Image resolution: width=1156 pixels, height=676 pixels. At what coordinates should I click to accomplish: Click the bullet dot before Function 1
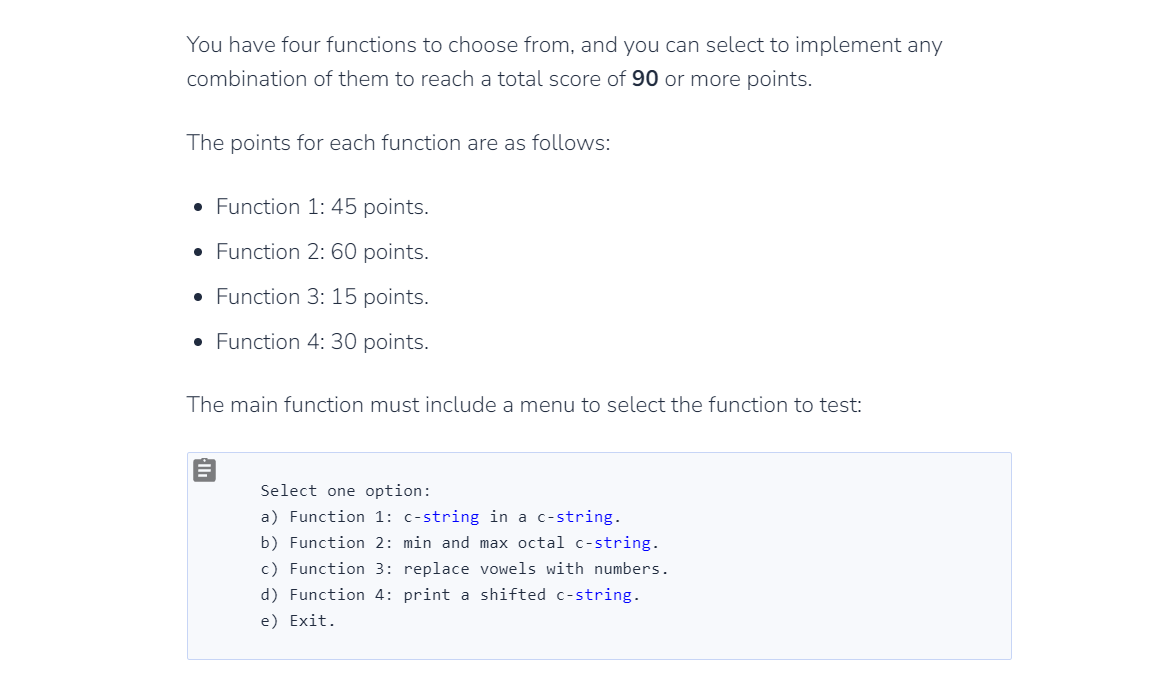(x=198, y=207)
